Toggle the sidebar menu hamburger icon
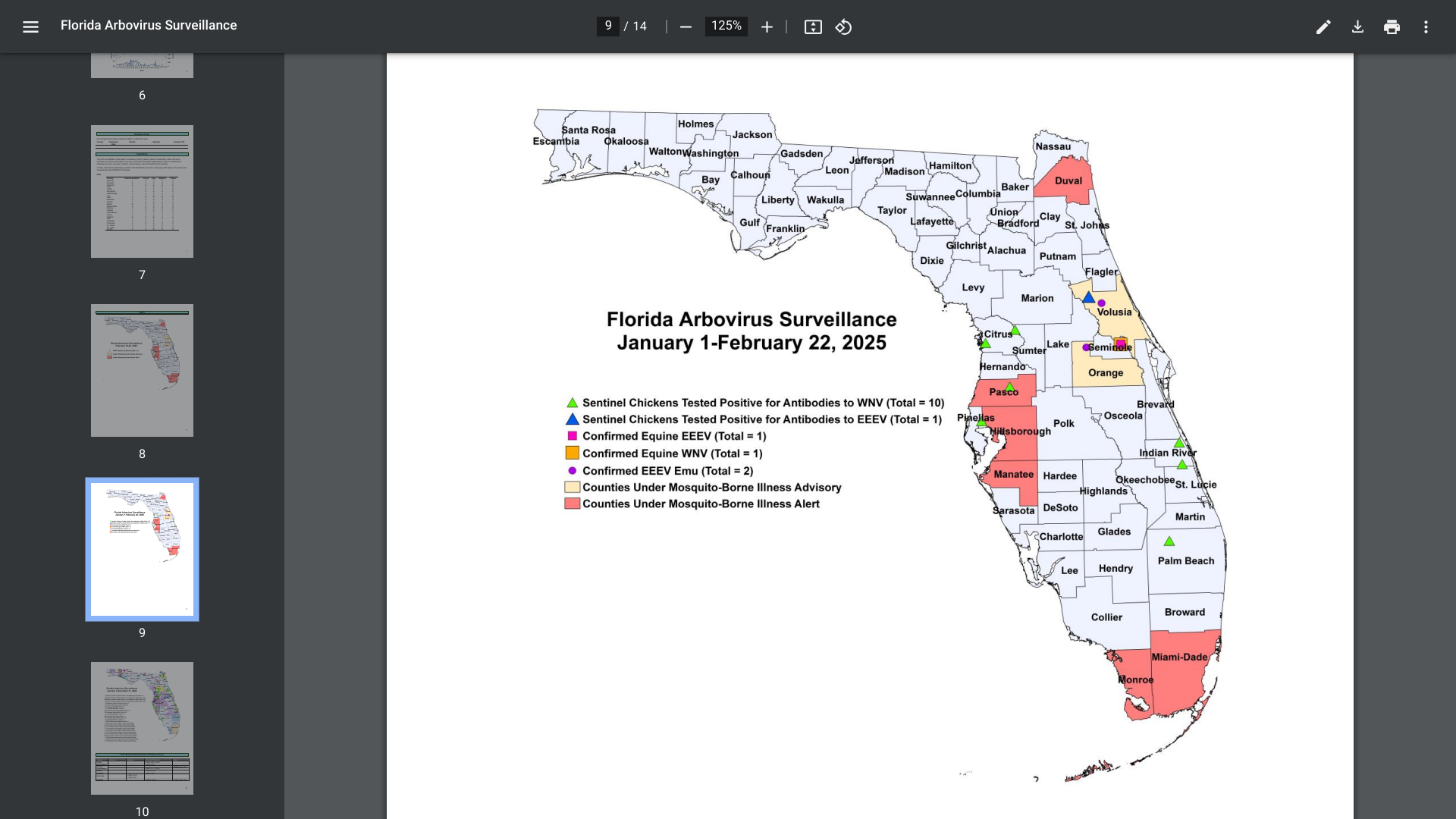Viewport: 1456px width, 819px height. [30, 27]
